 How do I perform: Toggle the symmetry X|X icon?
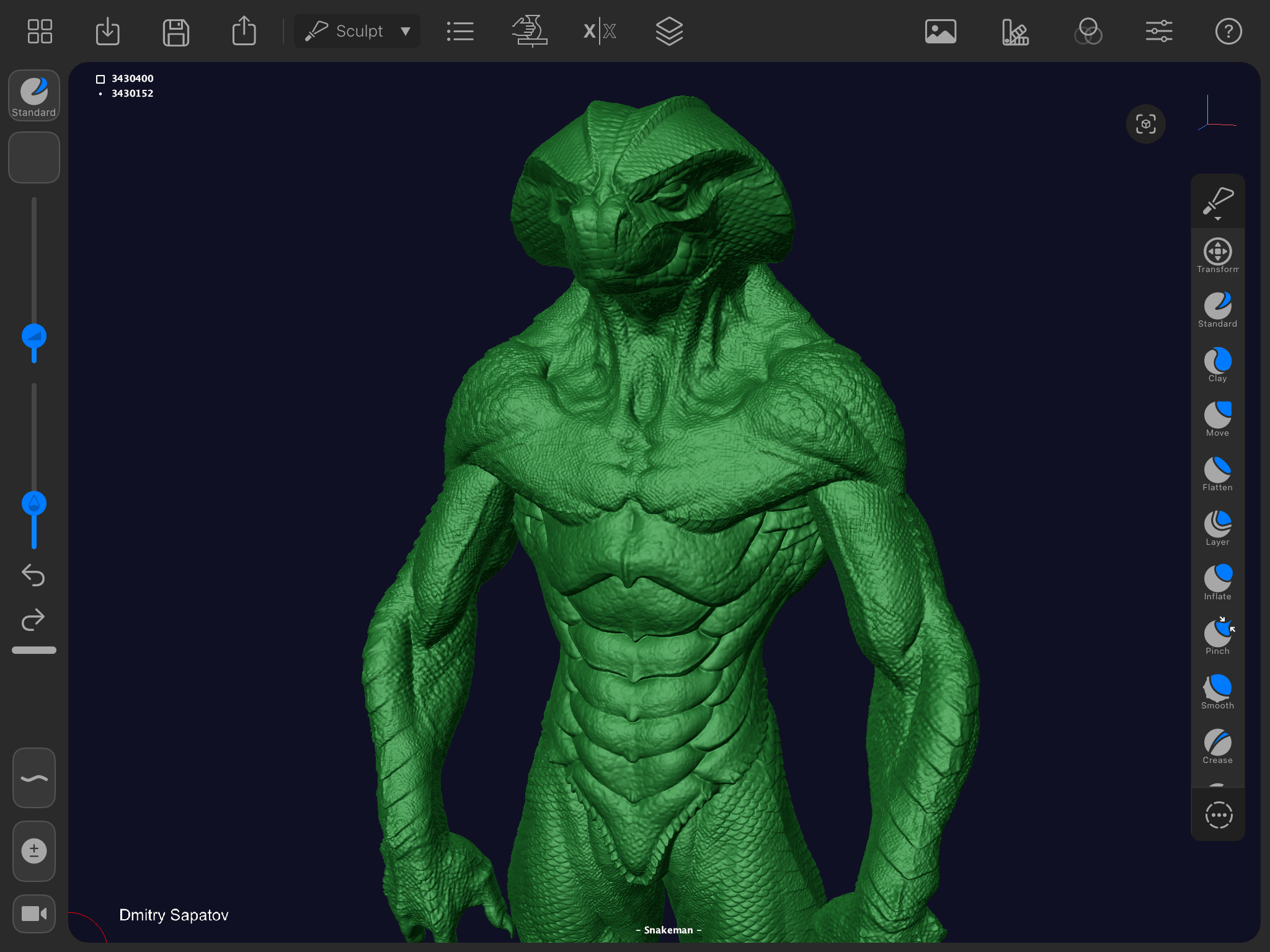click(600, 31)
